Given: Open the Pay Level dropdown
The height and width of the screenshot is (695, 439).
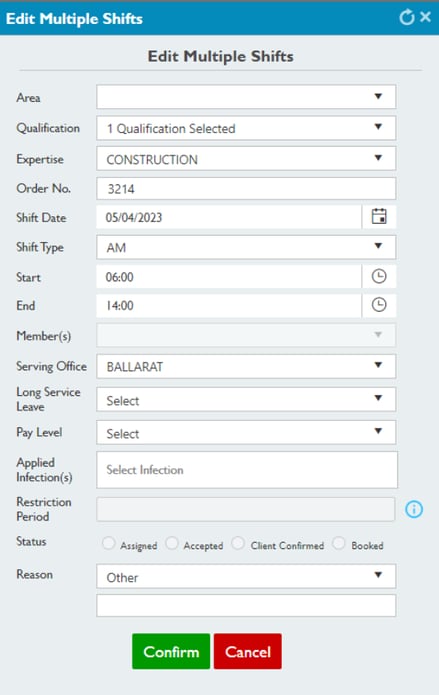Looking at the screenshot, I should click(x=246, y=433).
